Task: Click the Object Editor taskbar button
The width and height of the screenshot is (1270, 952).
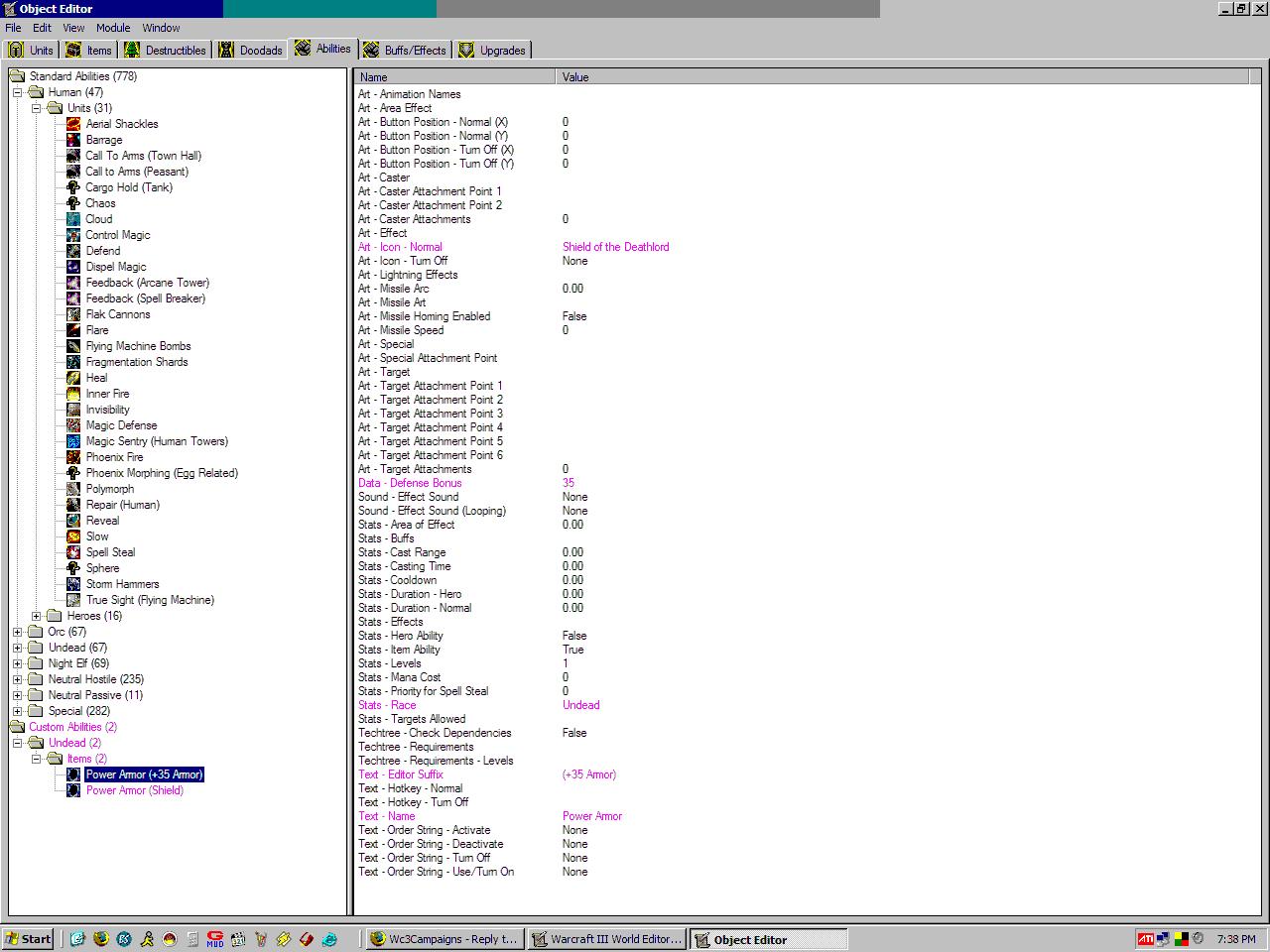Action: click(x=768, y=939)
